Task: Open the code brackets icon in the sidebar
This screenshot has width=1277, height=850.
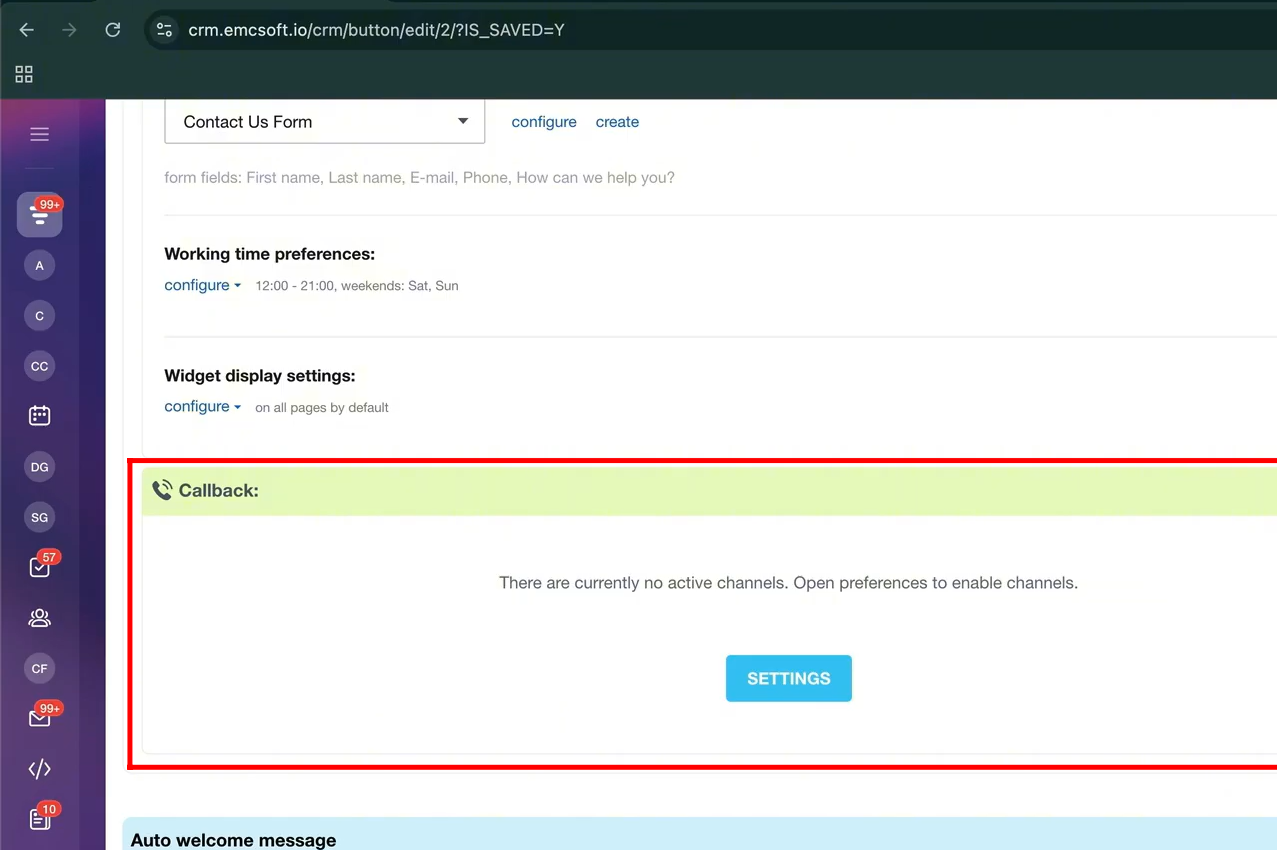Action: pos(39,769)
